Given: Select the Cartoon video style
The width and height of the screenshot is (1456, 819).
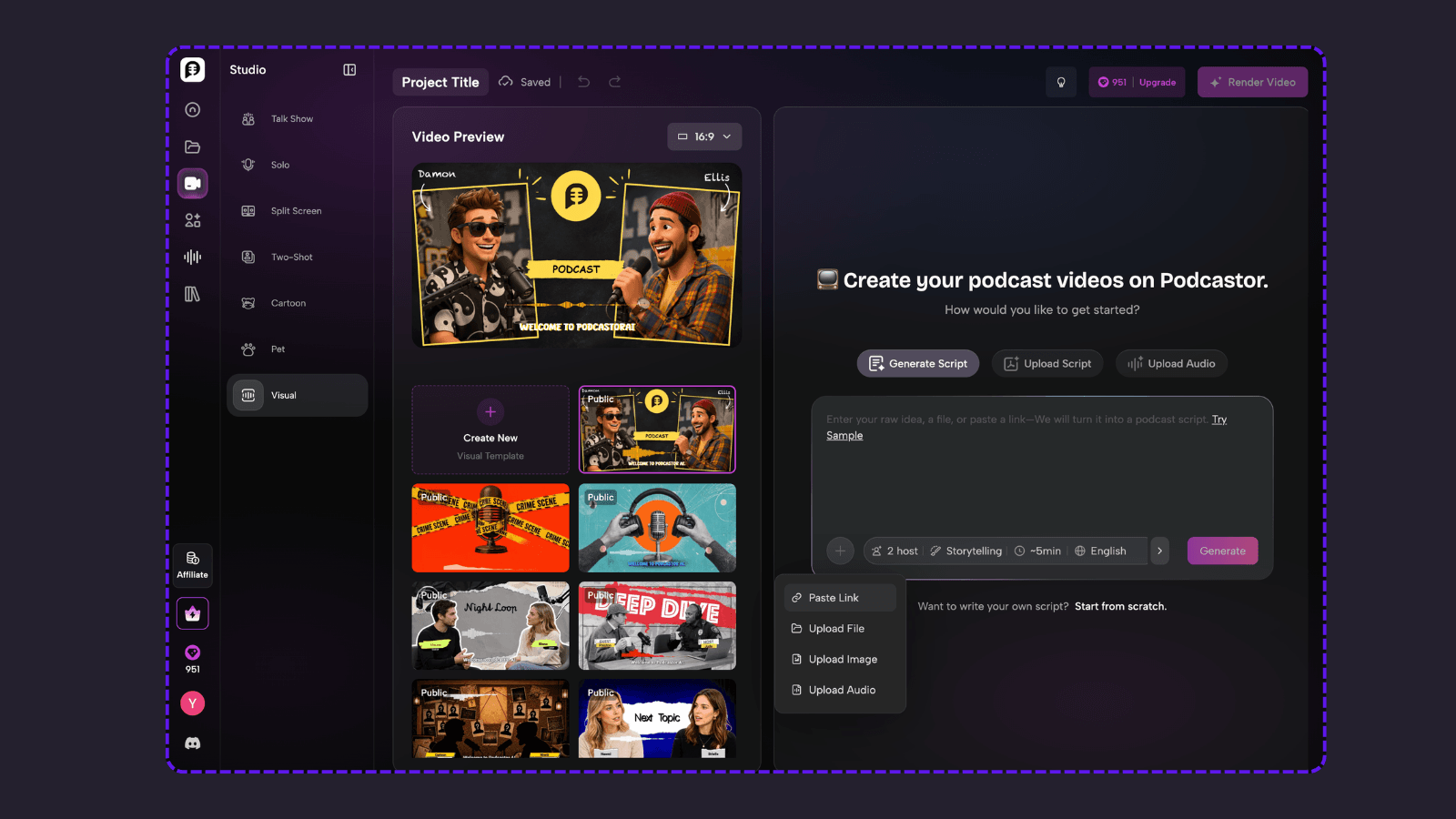Looking at the screenshot, I should (298, 303).
